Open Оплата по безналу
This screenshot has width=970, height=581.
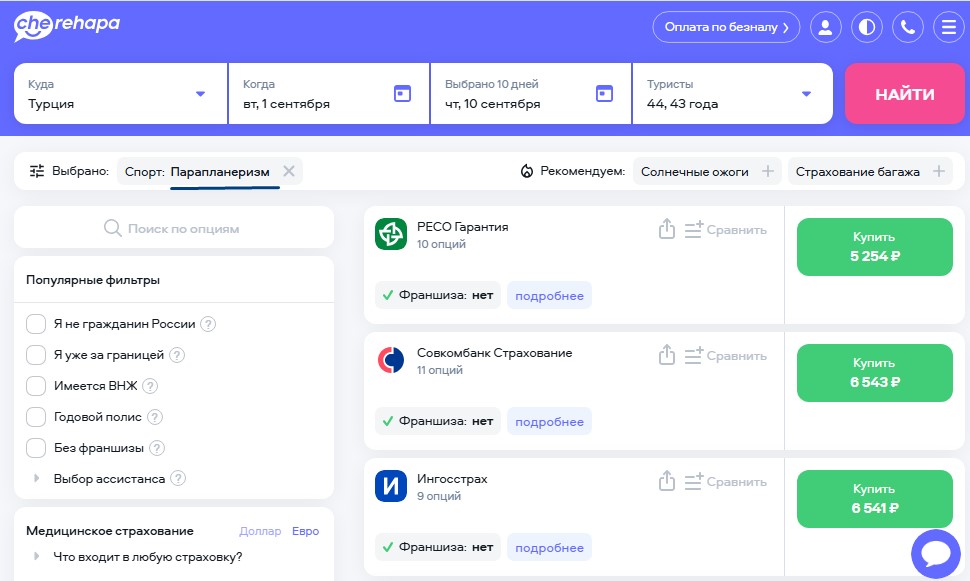(726, 27)
